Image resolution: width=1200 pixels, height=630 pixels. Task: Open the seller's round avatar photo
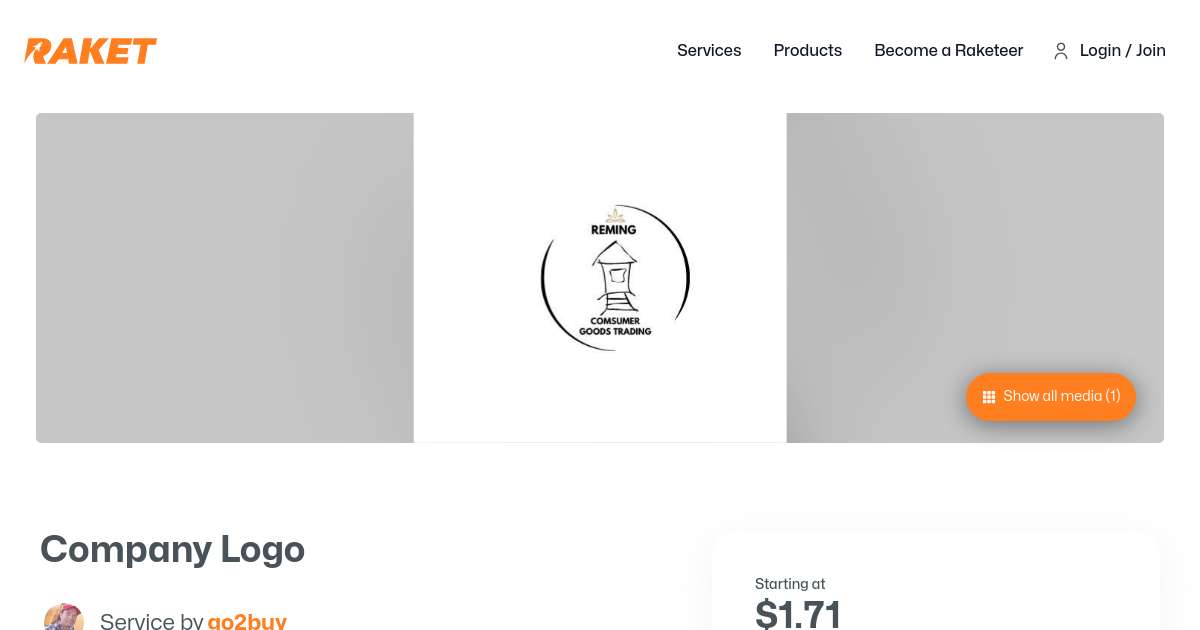click(x=63, y=618)
